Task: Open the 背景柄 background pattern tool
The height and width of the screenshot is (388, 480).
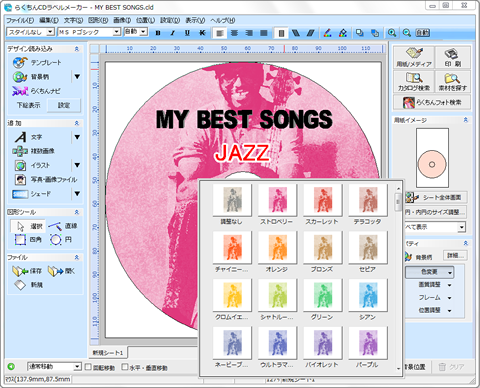Action: click(x=31, y=77)
